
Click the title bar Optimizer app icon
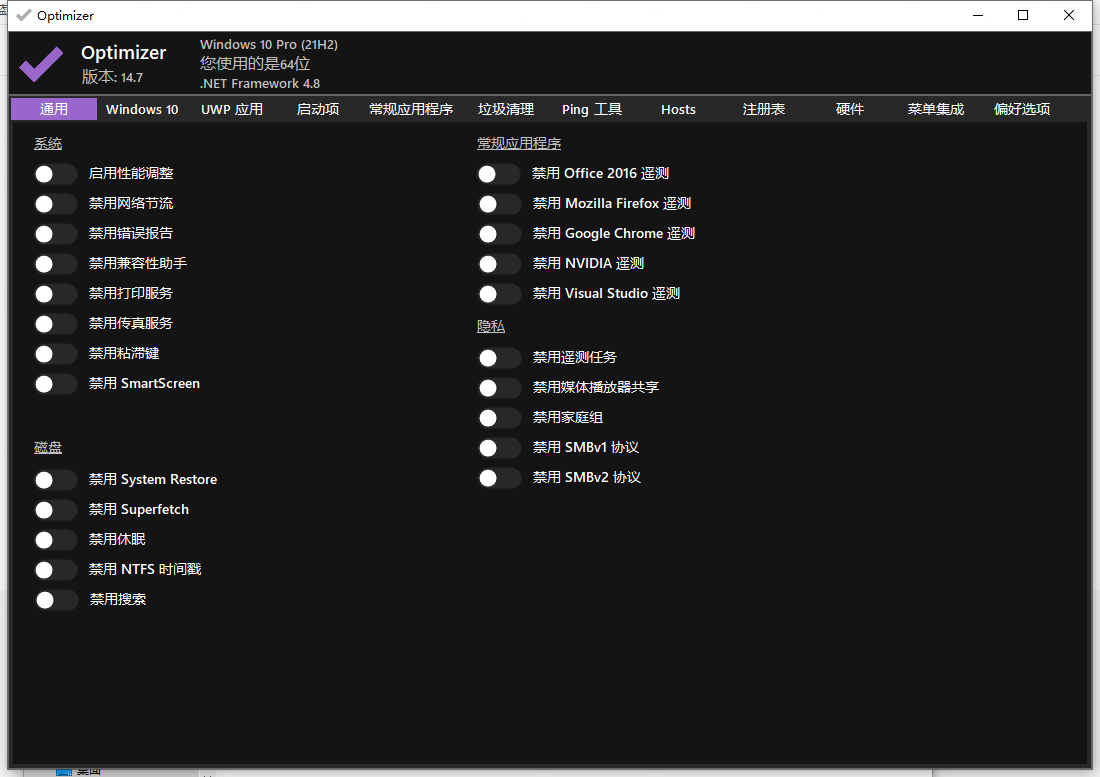(24, 15)
